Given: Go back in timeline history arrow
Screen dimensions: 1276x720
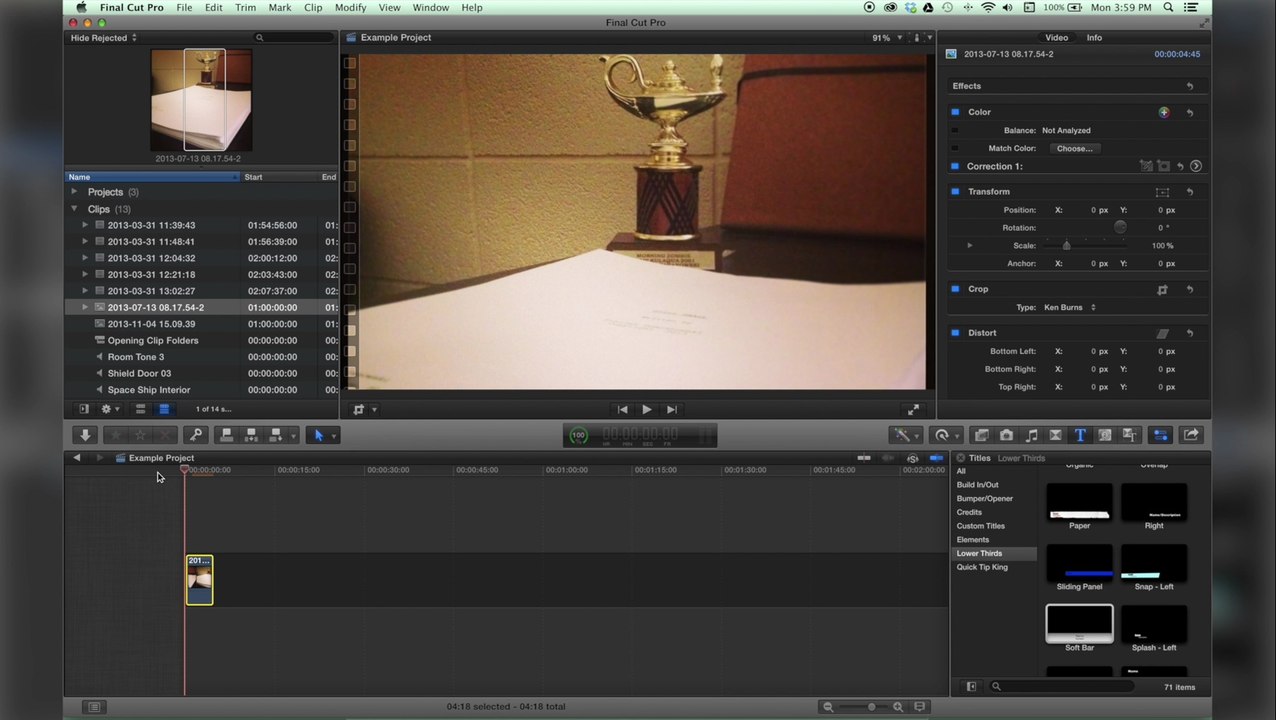Looking at the screenshot, I should coord(77,458).
